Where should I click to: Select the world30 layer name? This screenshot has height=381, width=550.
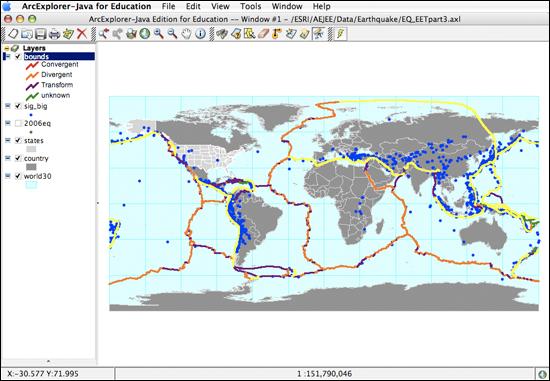coord(38,176)
